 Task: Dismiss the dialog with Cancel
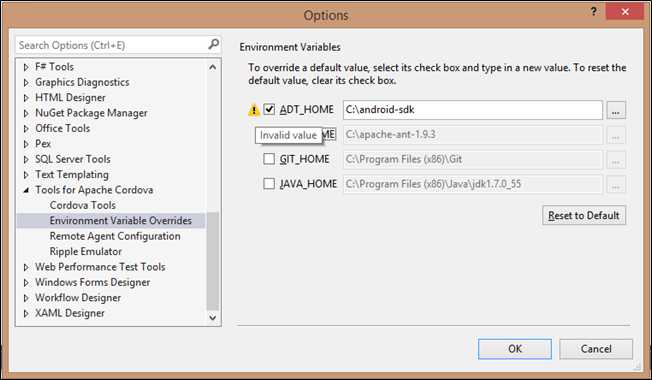[x=596, y=349]
